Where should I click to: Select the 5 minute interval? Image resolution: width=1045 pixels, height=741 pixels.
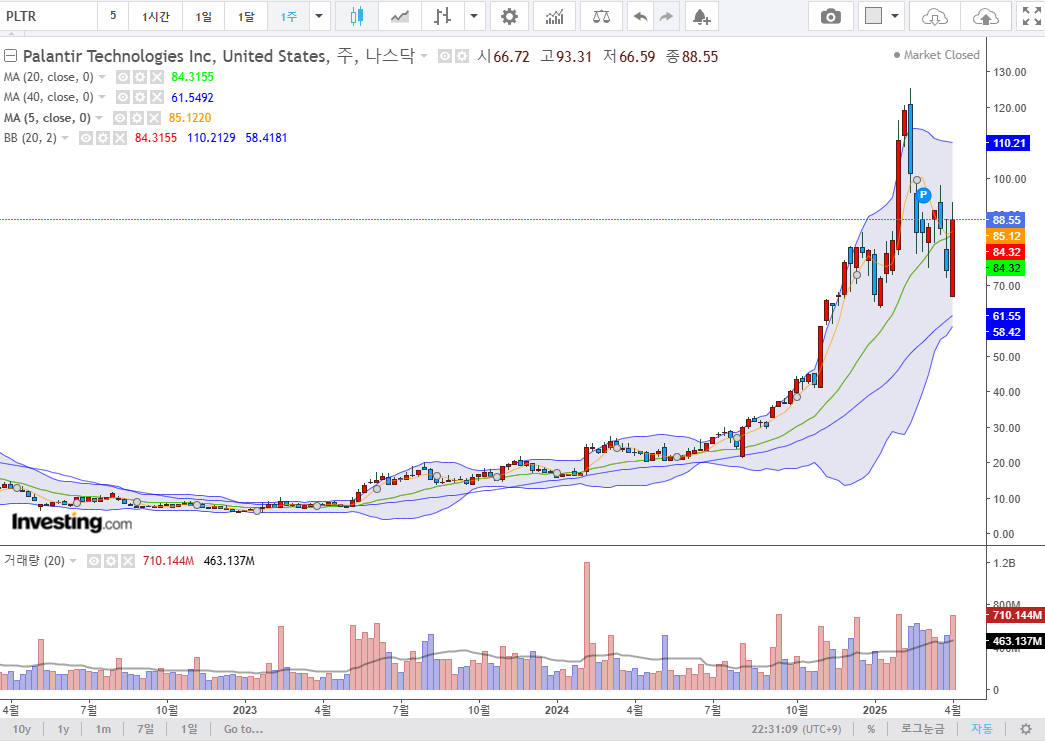click(113, 16)
